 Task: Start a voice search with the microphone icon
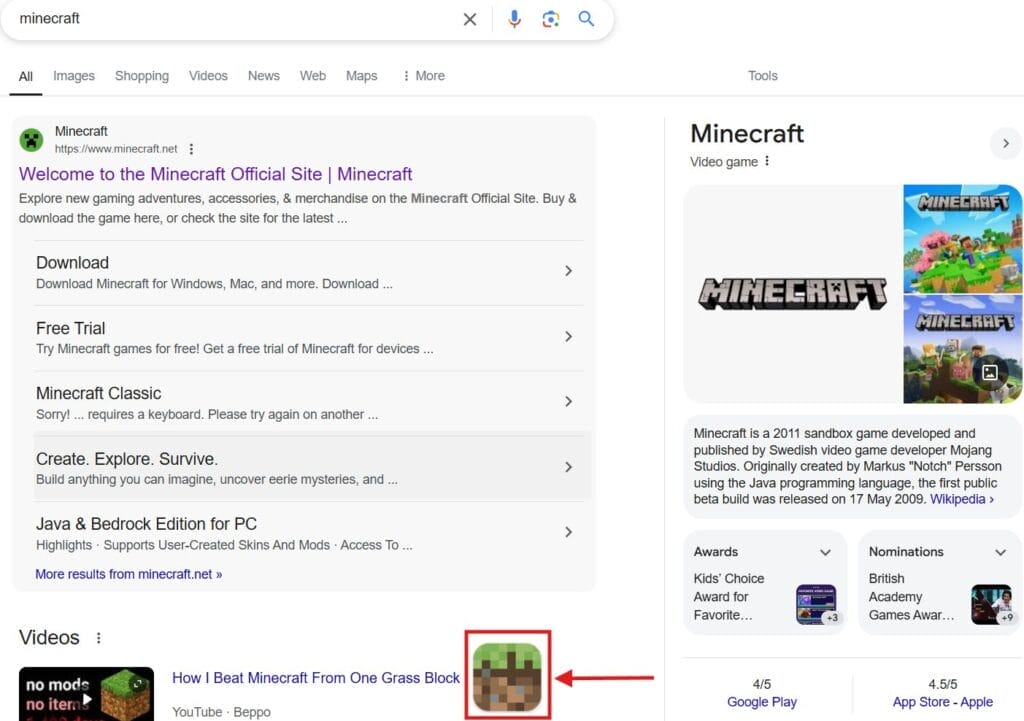(x=514, y=18)
